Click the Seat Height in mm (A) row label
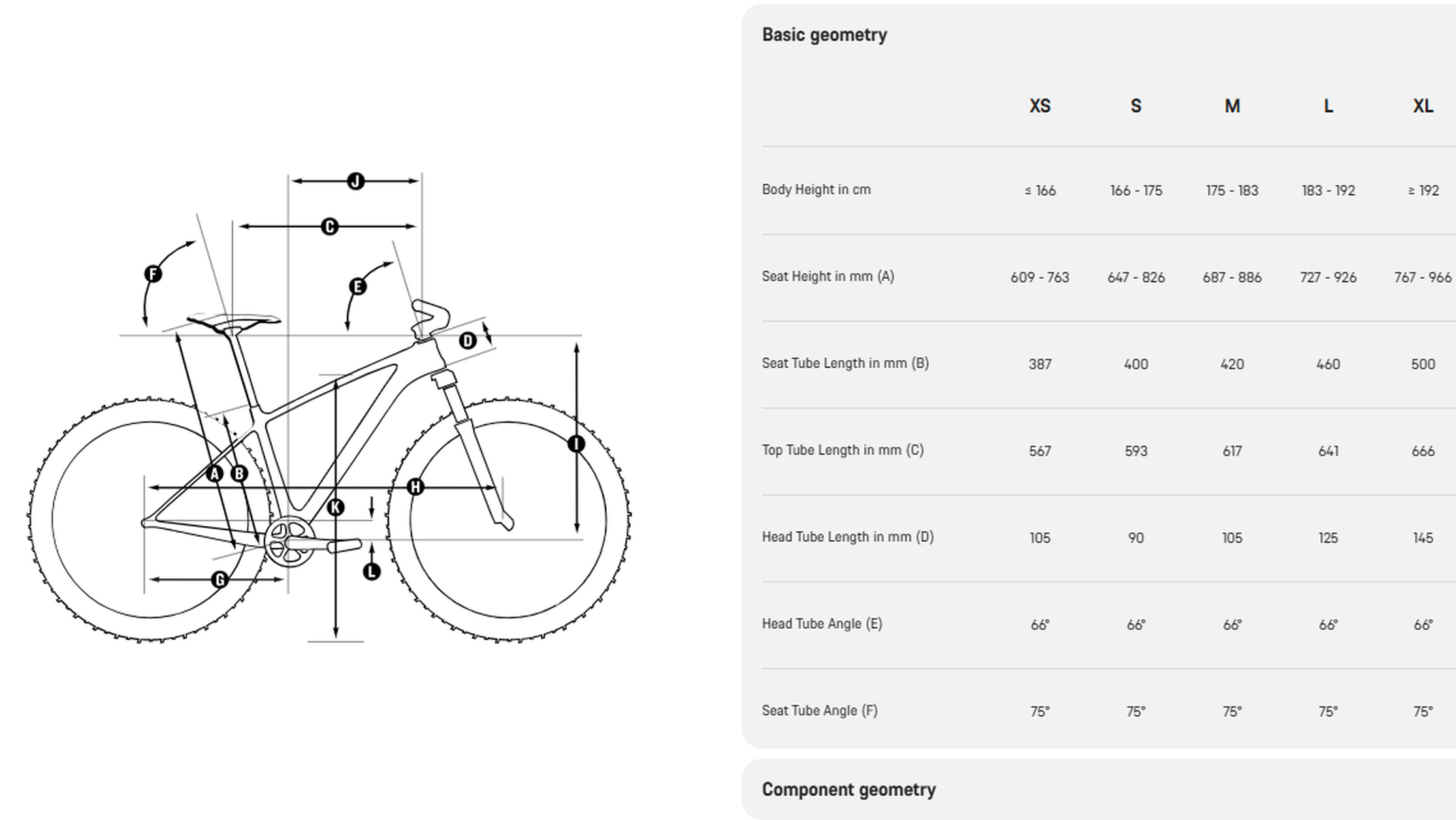This screenshot has width=1456, height=820. click(828, 276)
